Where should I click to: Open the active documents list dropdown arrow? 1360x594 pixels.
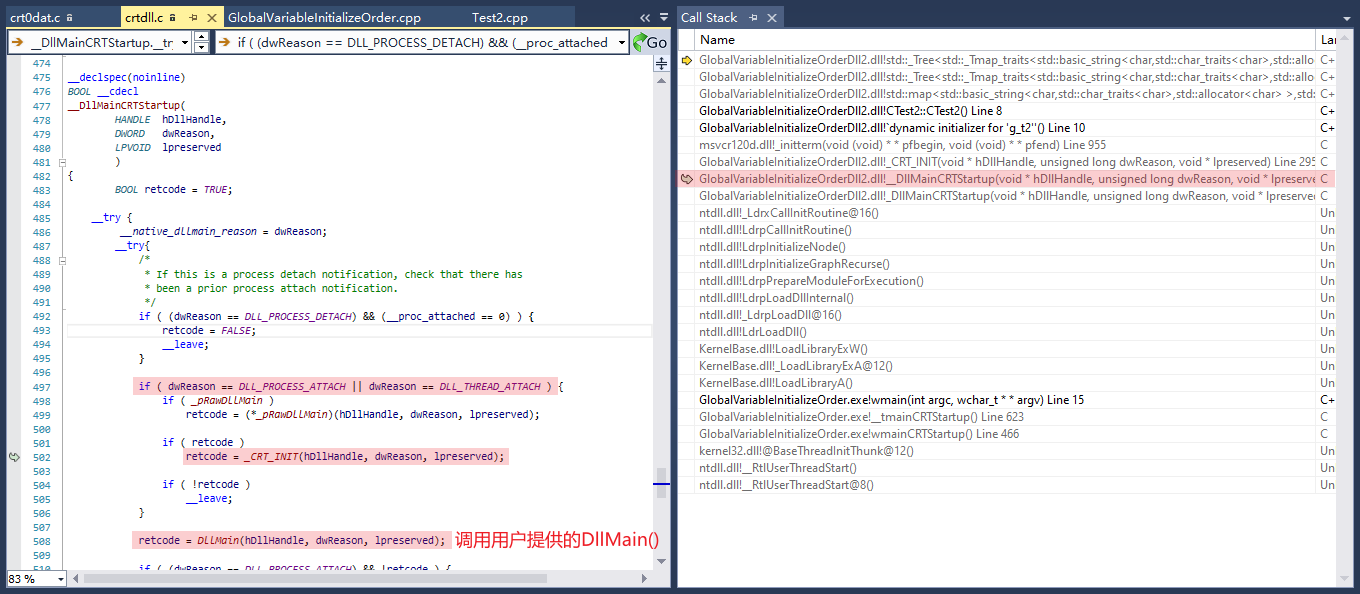point(663,18)
